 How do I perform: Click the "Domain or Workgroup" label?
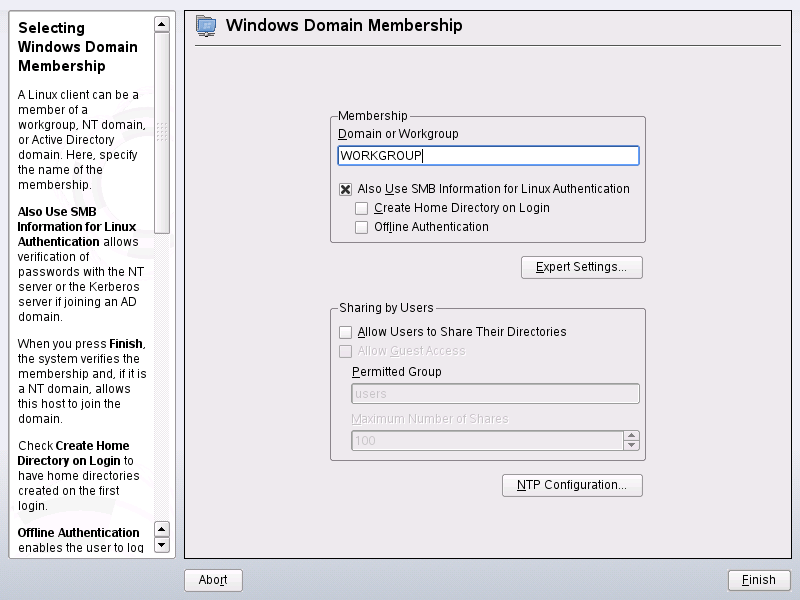click(x=398, y=134)
